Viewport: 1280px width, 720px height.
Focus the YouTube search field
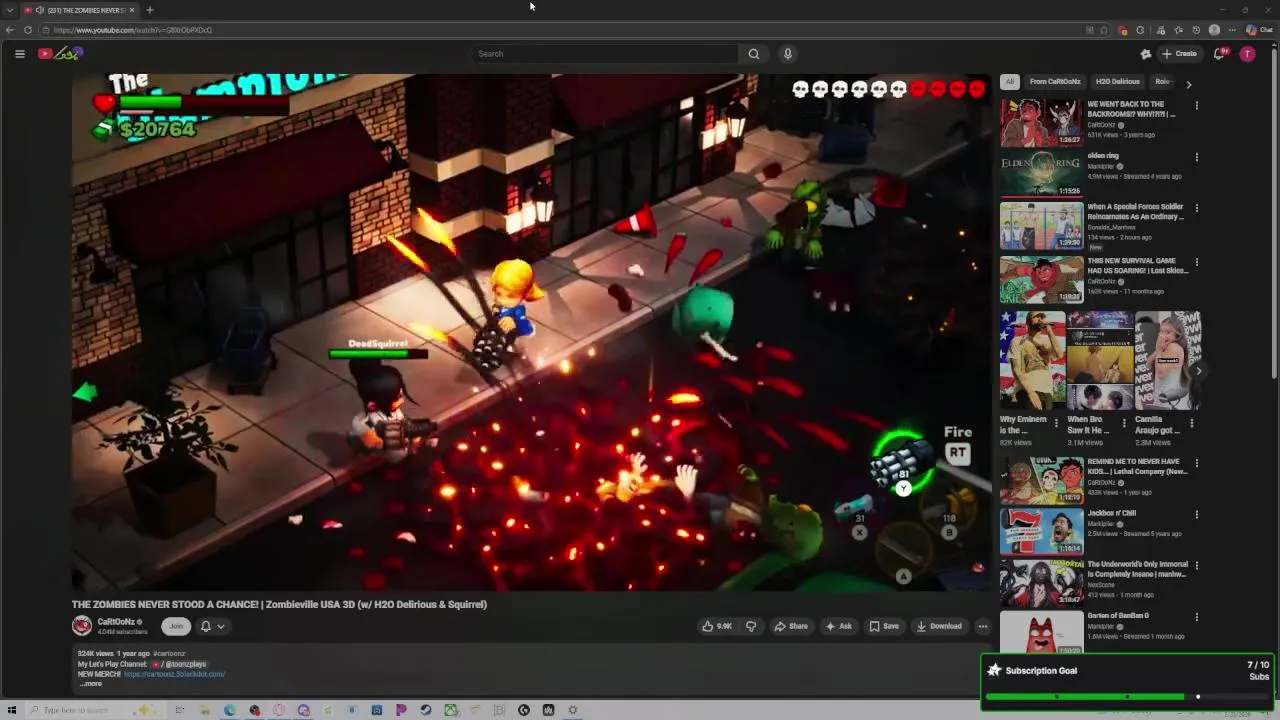[604, 54]
